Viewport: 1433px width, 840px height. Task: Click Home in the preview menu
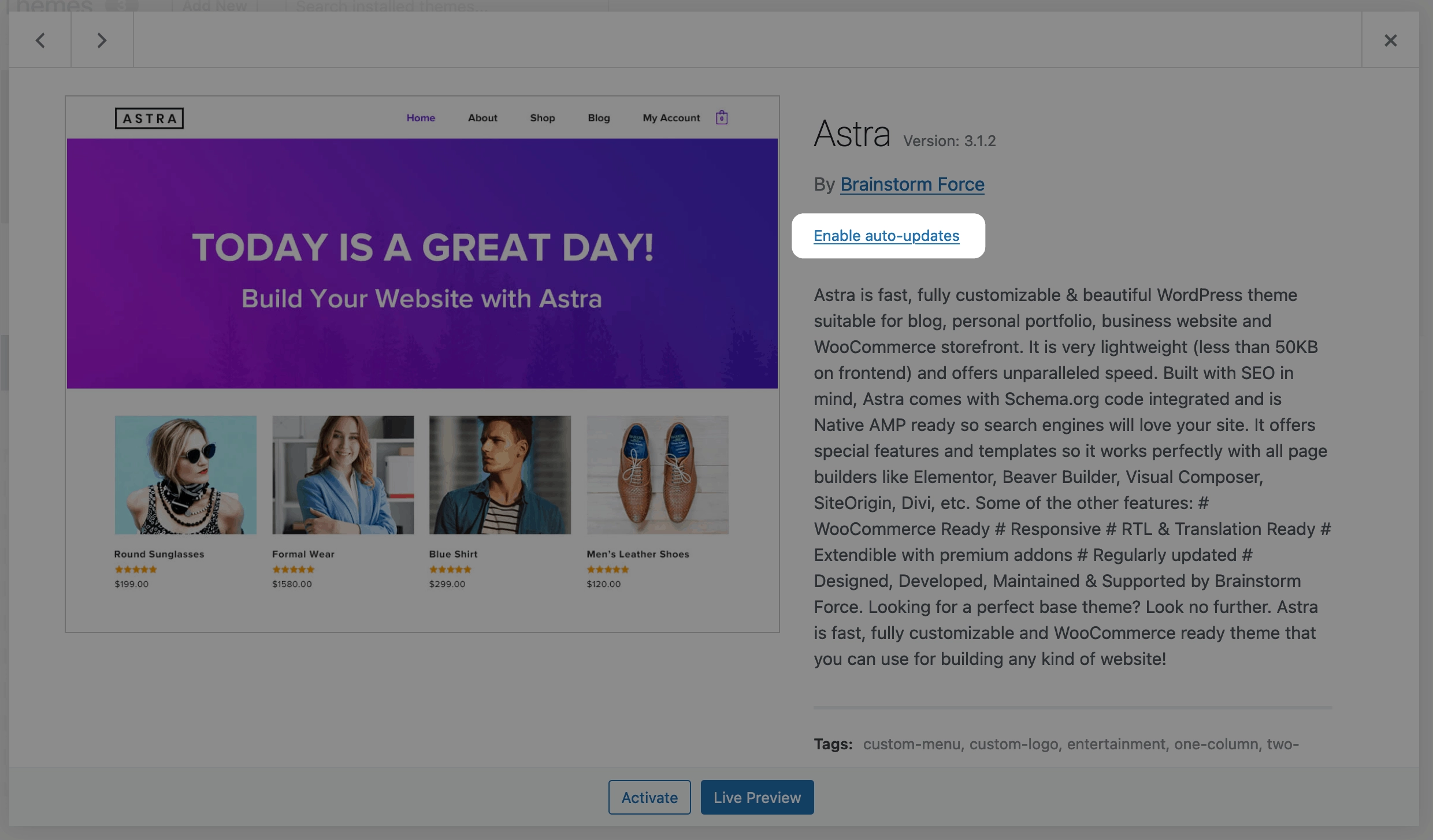421,118
